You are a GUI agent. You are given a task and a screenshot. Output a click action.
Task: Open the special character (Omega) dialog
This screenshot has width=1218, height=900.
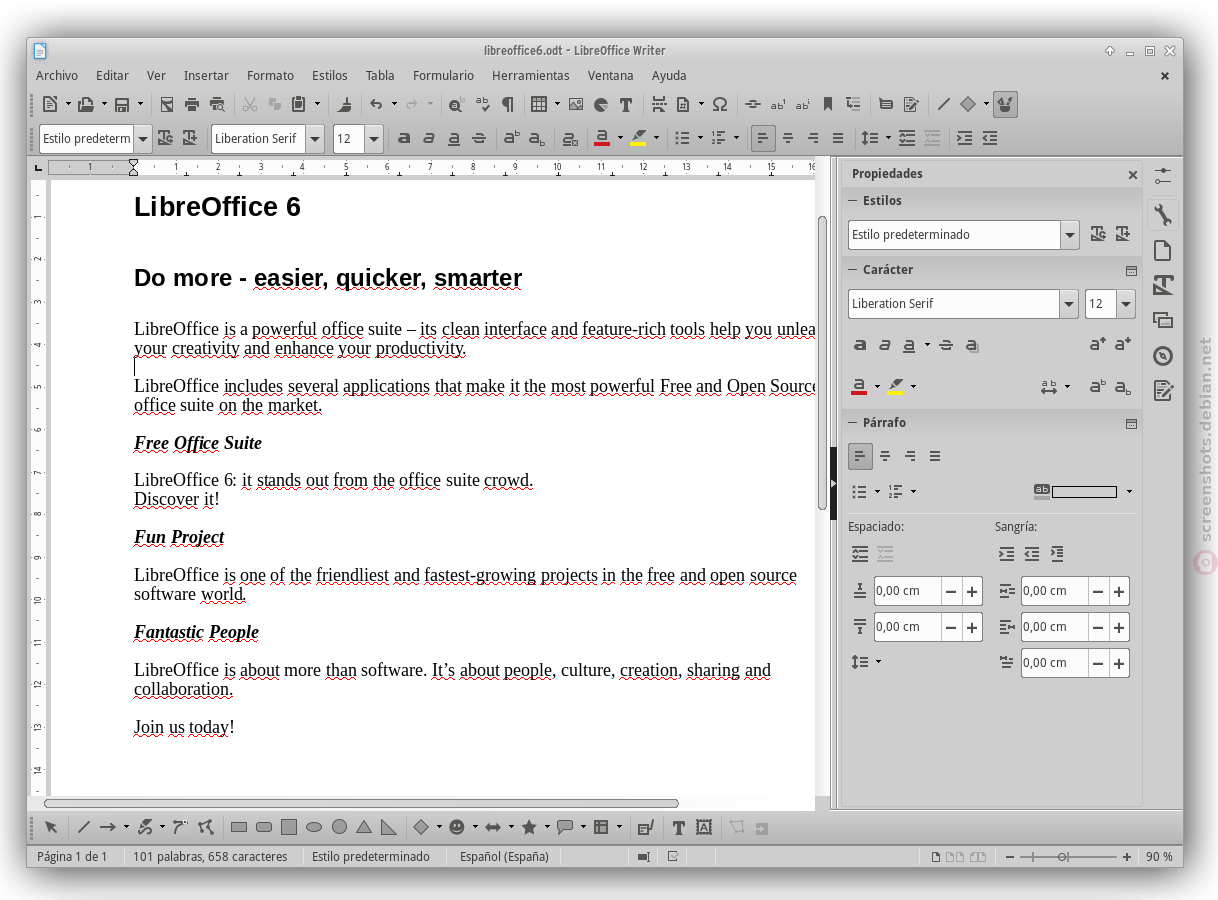[719, 104]
